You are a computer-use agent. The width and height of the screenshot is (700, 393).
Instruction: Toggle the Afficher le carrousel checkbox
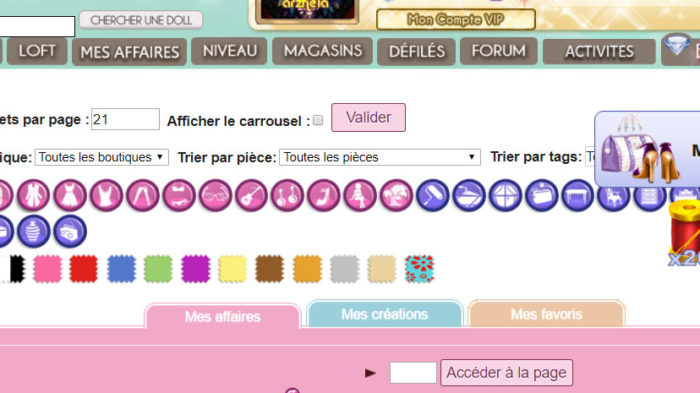tap(318, 120)
